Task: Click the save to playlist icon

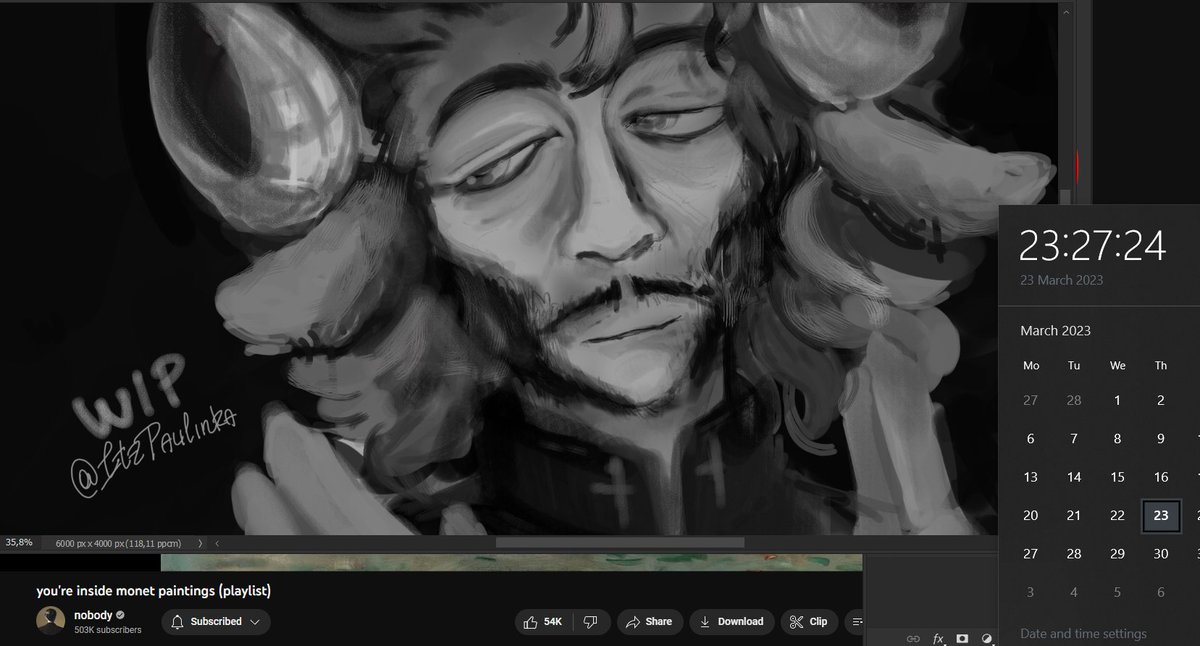Action: tap(856, 622)
